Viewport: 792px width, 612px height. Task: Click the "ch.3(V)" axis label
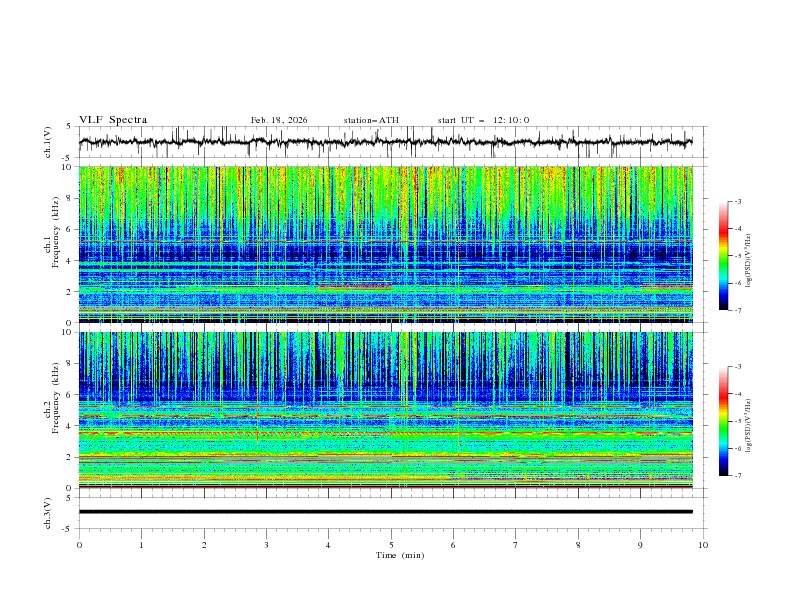pos(48,513)
